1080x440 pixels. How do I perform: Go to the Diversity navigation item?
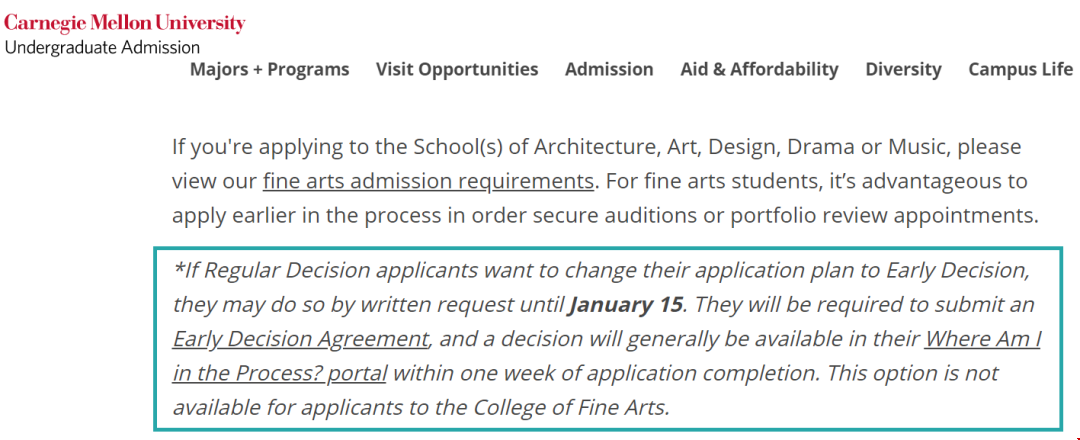click(x=903, y=70)
